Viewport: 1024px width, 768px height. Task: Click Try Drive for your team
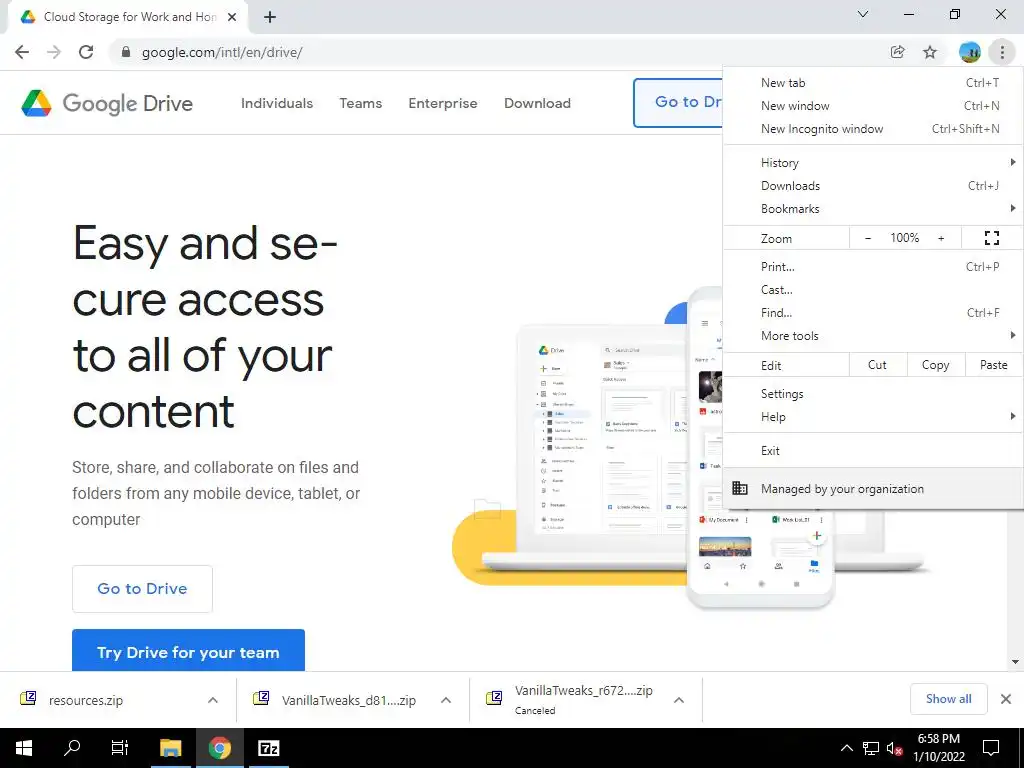point(188,650)
